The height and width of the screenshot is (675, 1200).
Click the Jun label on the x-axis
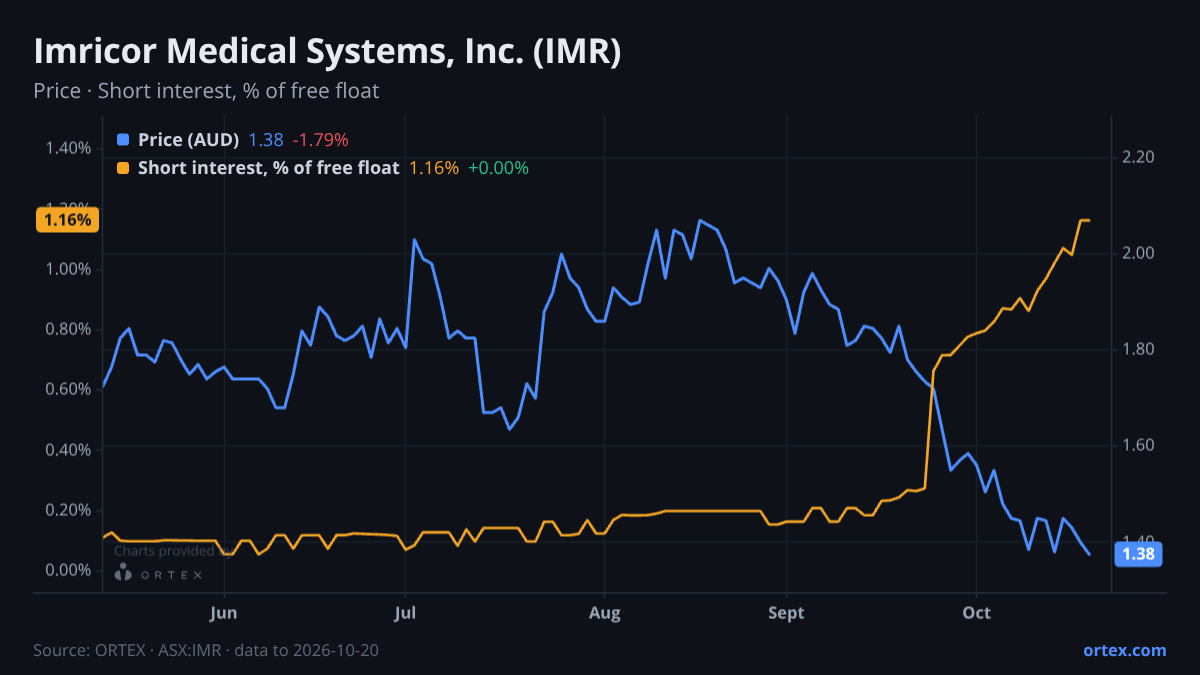[224, 612]
